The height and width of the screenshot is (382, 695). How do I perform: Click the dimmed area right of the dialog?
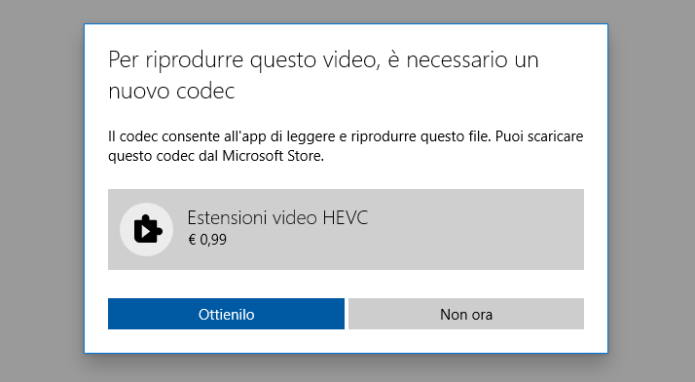(x=652, y=191)
